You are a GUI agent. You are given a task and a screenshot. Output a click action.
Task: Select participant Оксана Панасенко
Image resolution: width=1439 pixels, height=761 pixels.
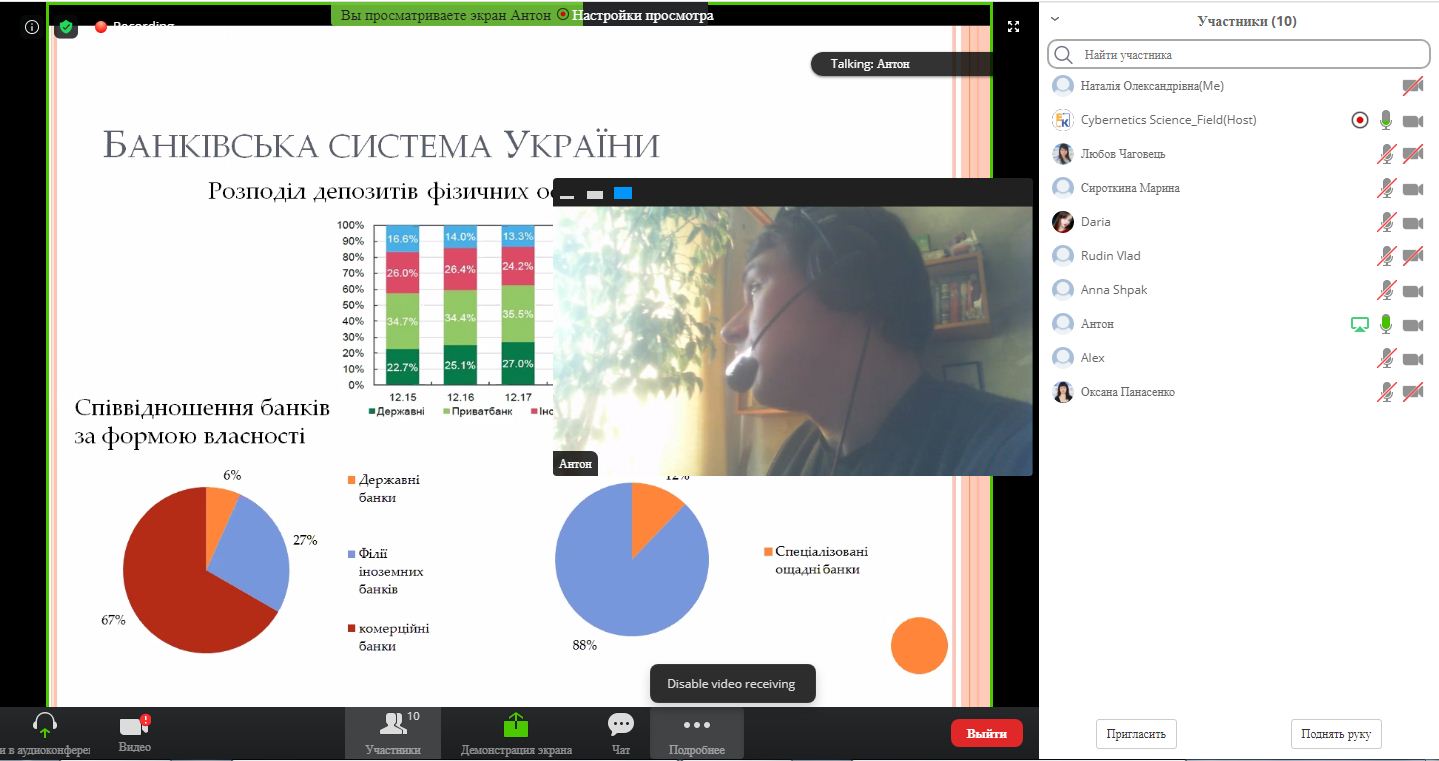pos(1238,392)
